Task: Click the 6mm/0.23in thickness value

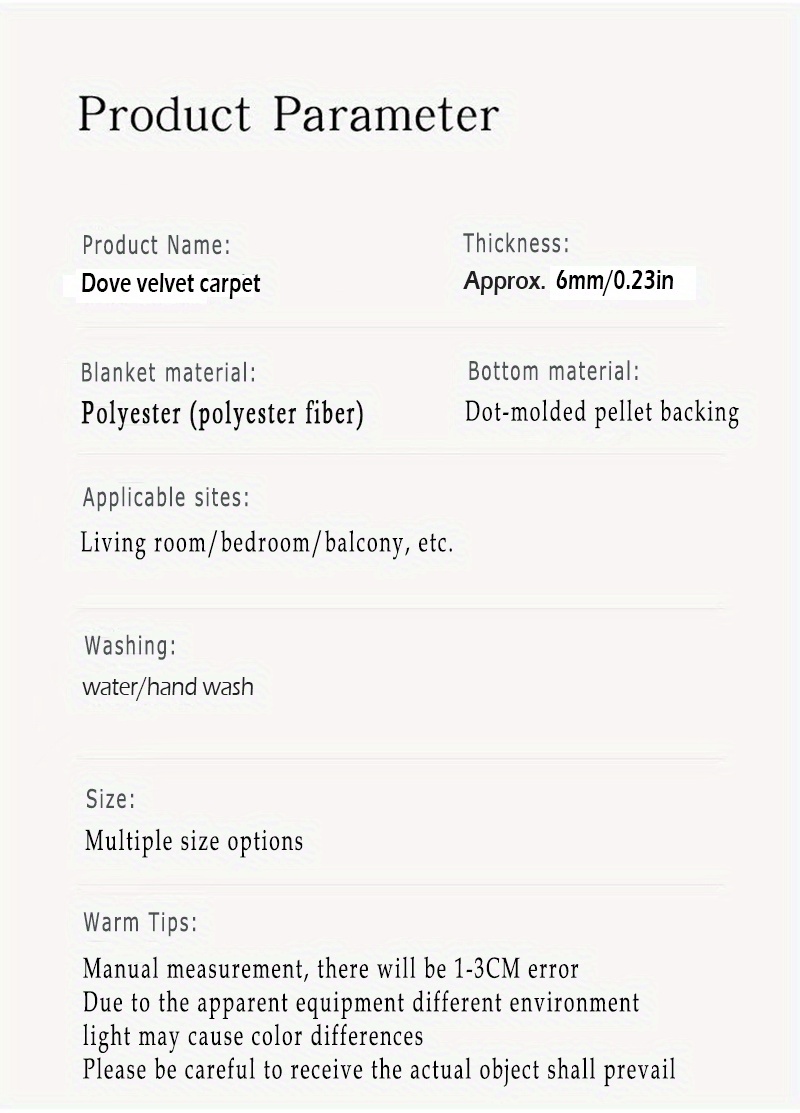Action: click(615, 281)
